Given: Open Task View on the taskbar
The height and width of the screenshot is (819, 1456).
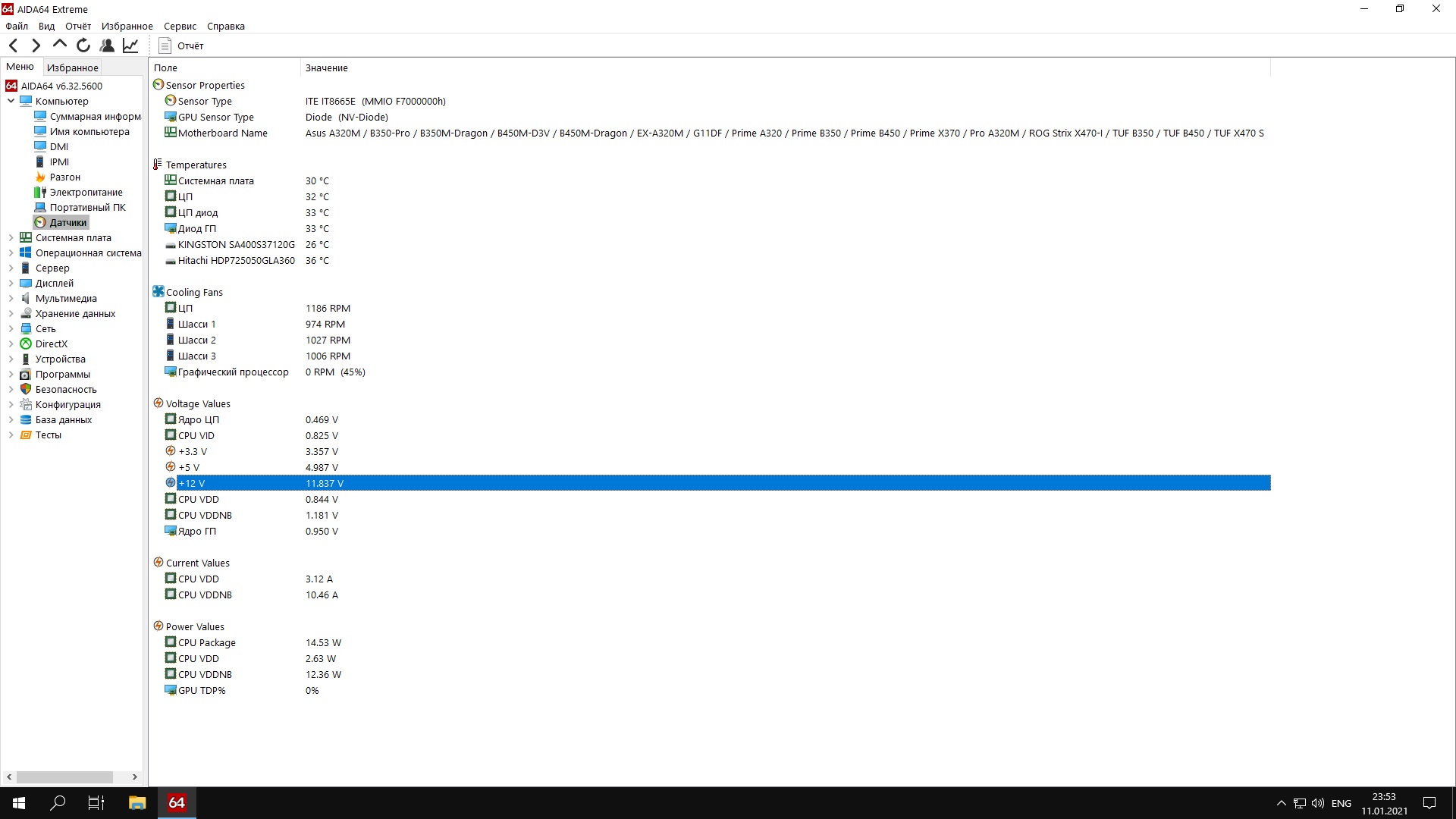Looking at the screenshot, I should (x=96, y=803).
